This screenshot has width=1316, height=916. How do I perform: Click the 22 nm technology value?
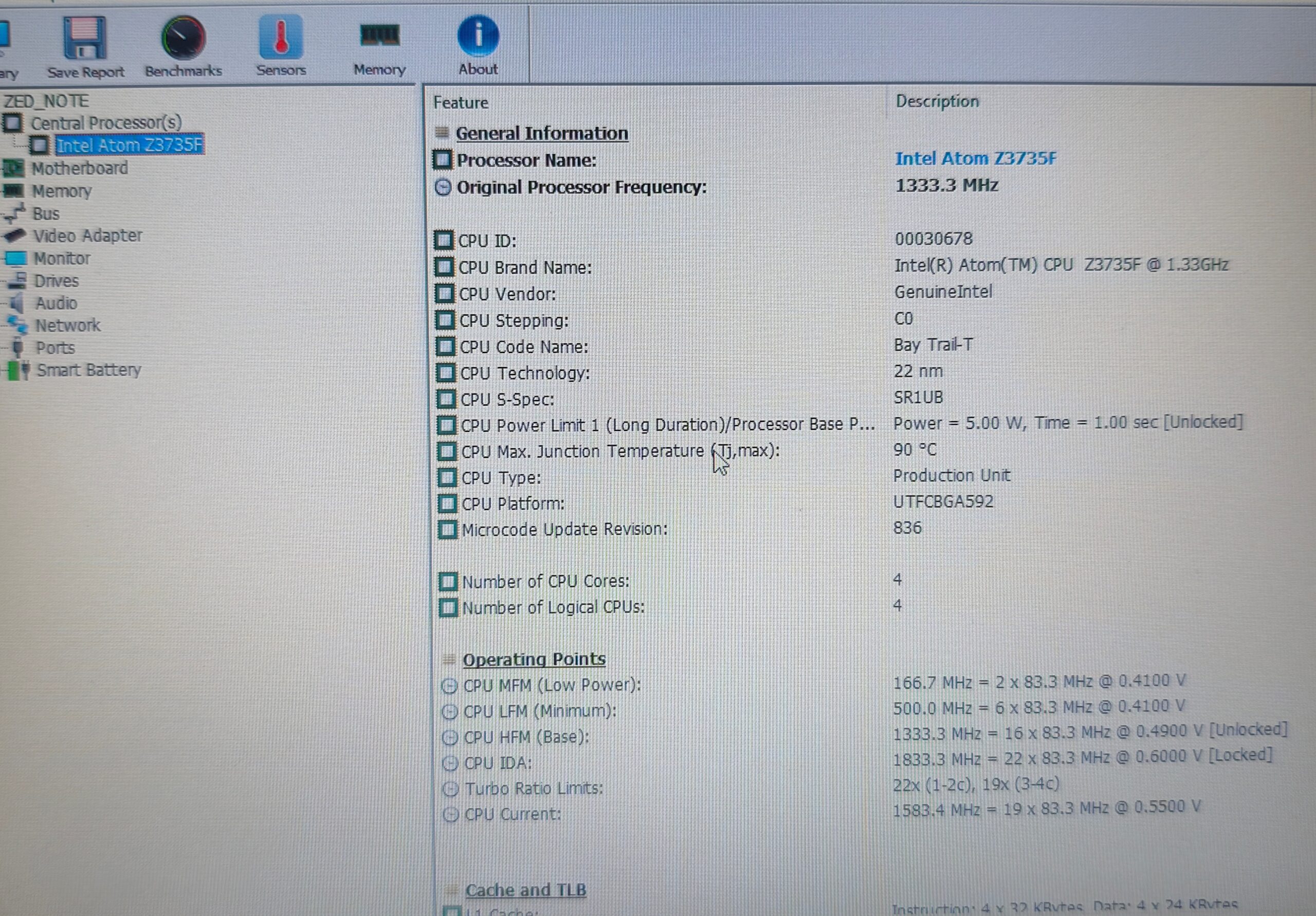pos(918,371)
